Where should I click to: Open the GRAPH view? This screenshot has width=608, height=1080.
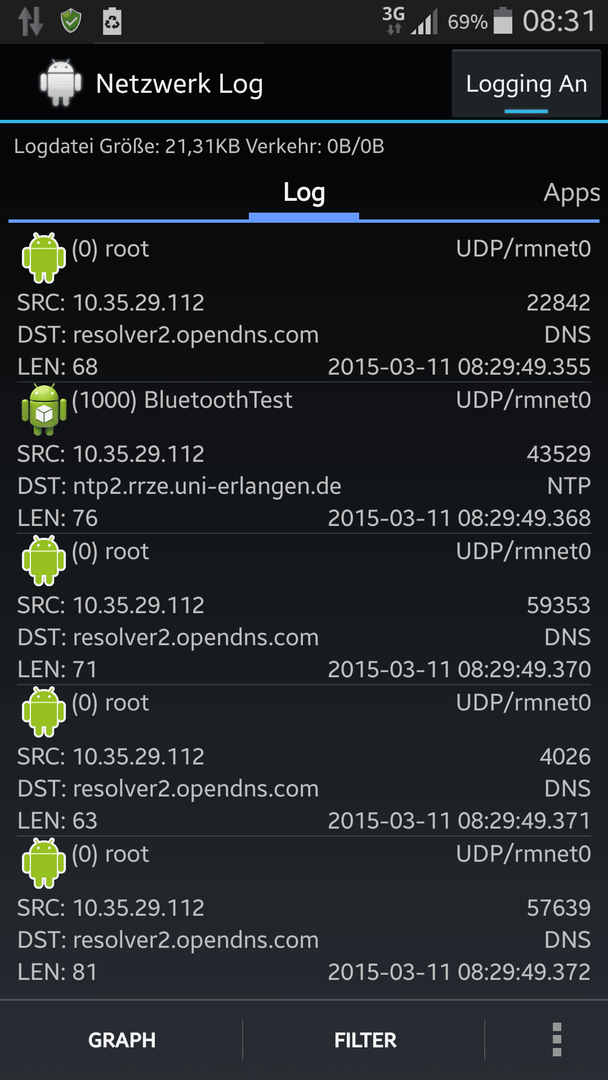click(122, 1039)
